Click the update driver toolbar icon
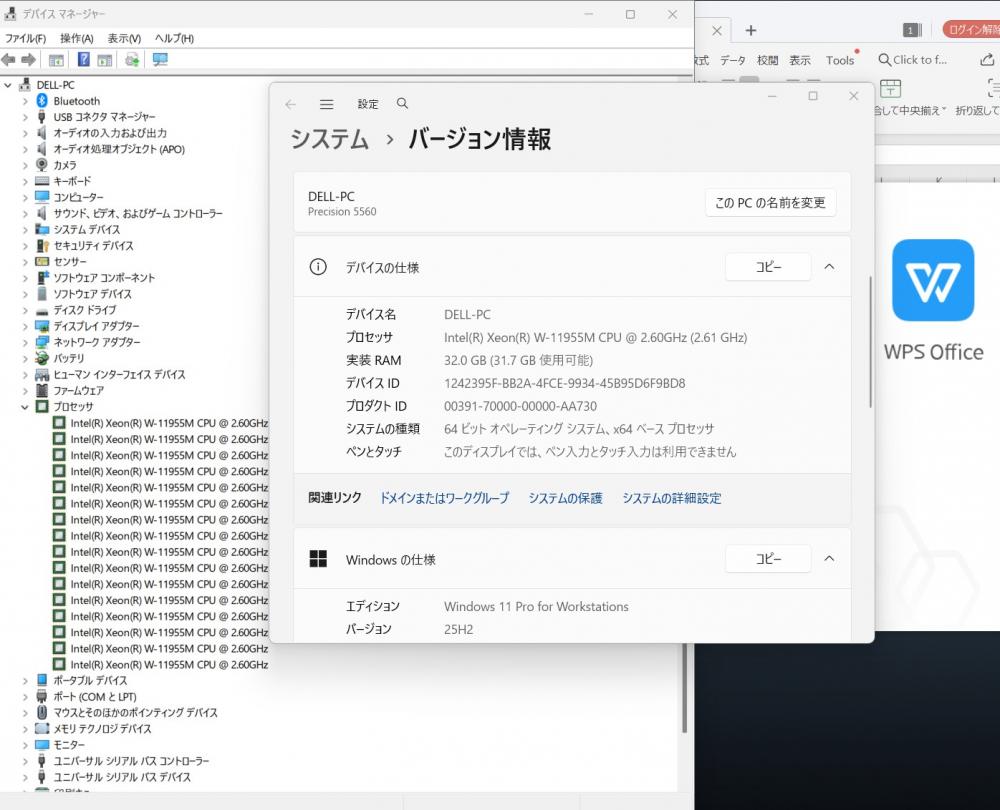1000x810 pixels. 132,60
